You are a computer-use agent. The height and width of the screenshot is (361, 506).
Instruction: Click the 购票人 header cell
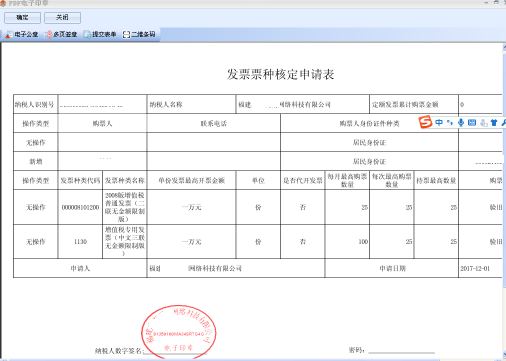pos(102,123)
